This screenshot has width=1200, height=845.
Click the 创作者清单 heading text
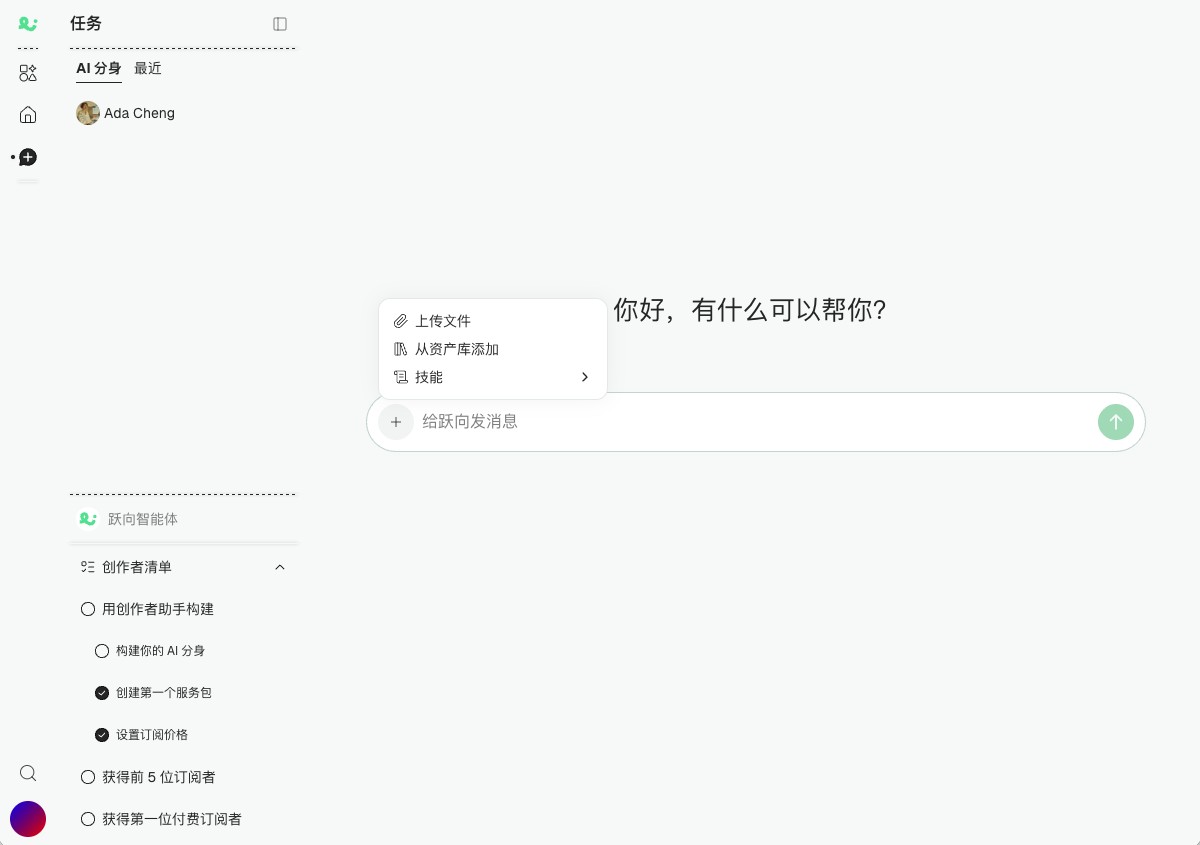[x=137, y=567]
